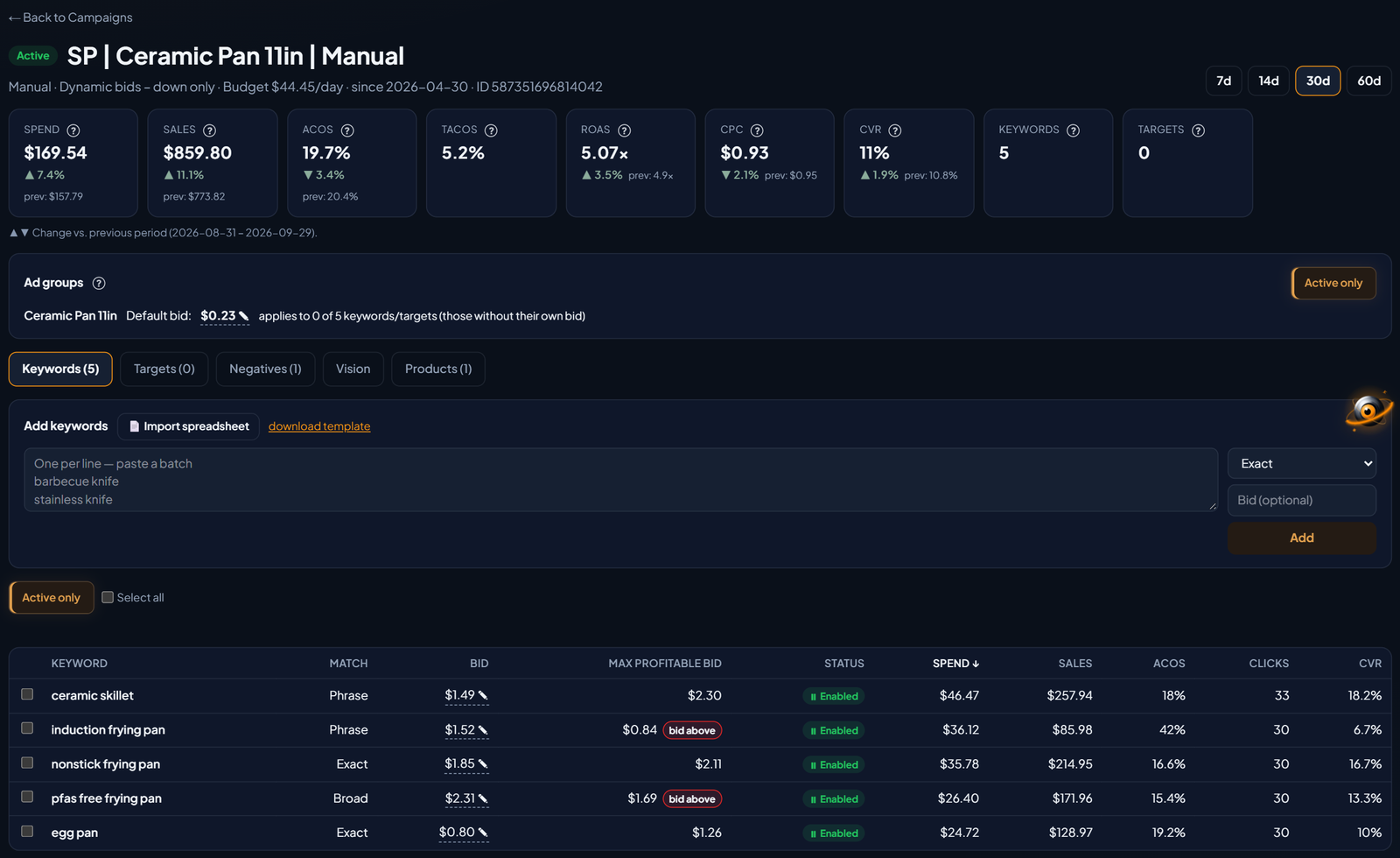
Task: Open the orbiting planet assistant icon
Action: click(x=1368, y=410)
